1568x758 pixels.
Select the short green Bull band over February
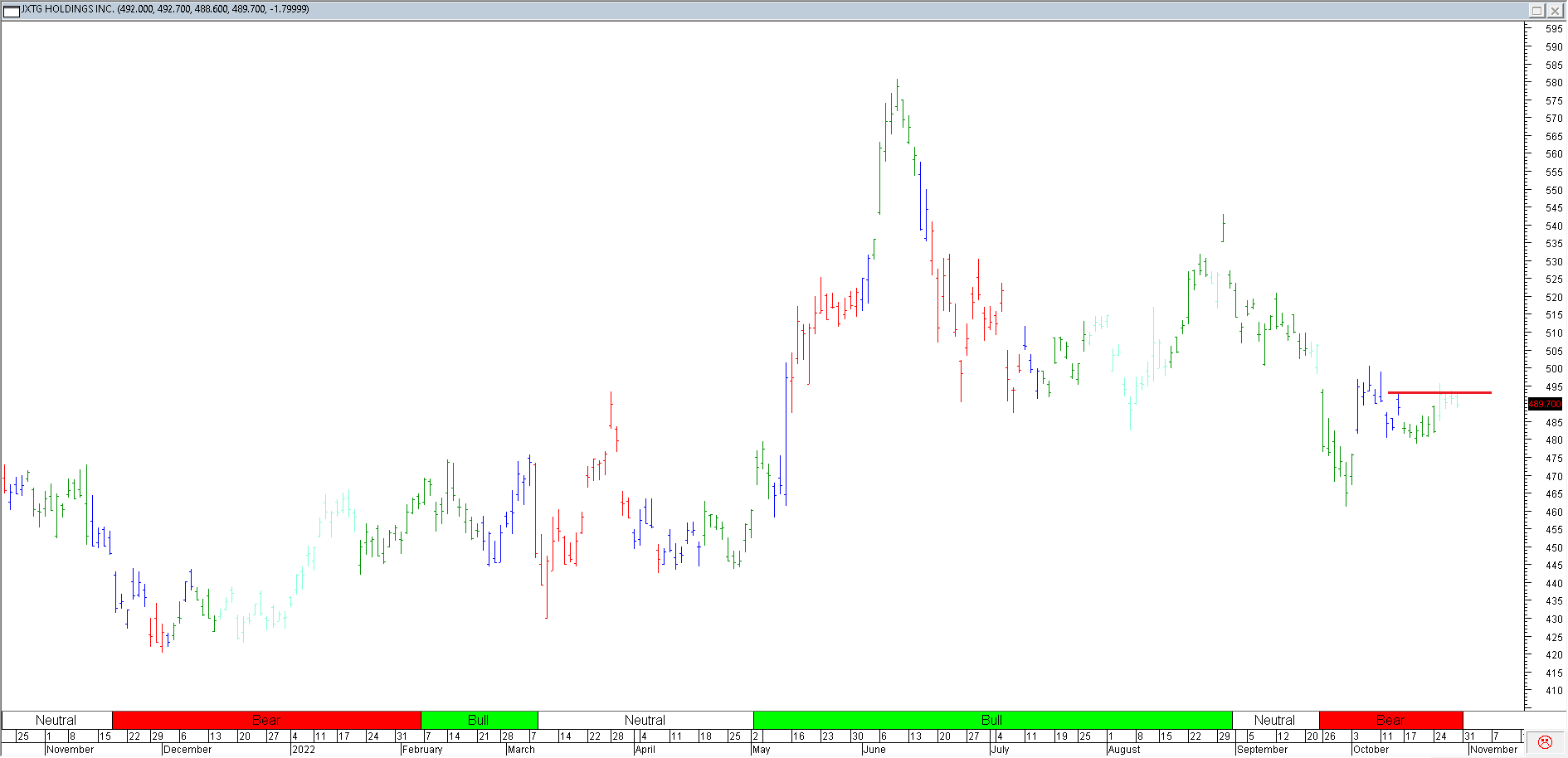pyautogui.click(x=479, y=720)
